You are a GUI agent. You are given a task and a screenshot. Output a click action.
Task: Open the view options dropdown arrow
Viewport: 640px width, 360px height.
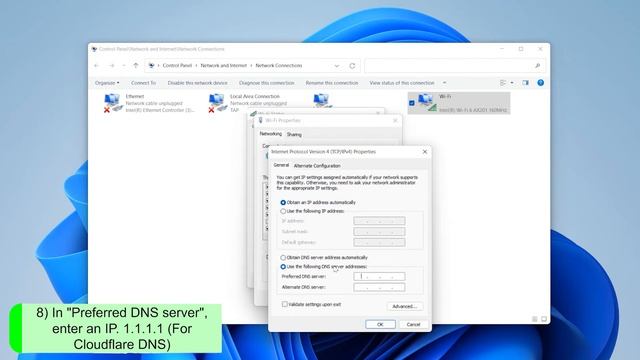[512, 83]
